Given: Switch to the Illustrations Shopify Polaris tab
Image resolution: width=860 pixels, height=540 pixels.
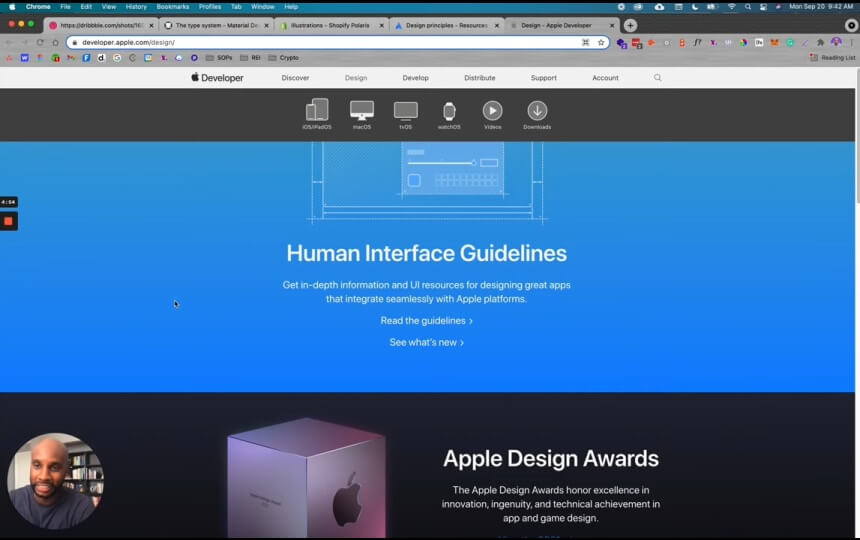Looking at the screenshot, I should click(330, 25).
